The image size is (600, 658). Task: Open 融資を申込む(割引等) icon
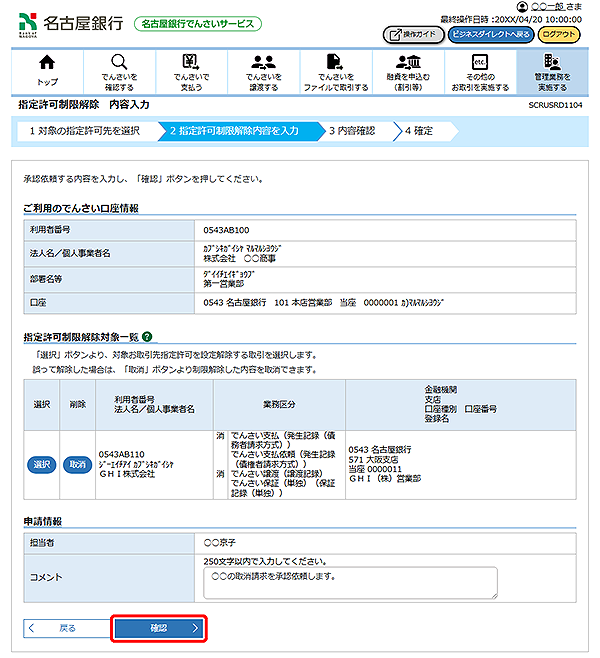tap(408, 63)
